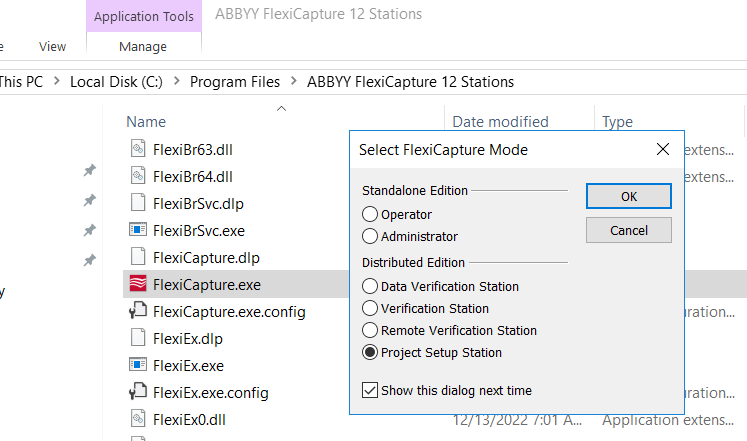The image size is (747, 441).
Task: Click Application extens... type of FlexiEx0.dll
Action: click(x=667, y=420)
